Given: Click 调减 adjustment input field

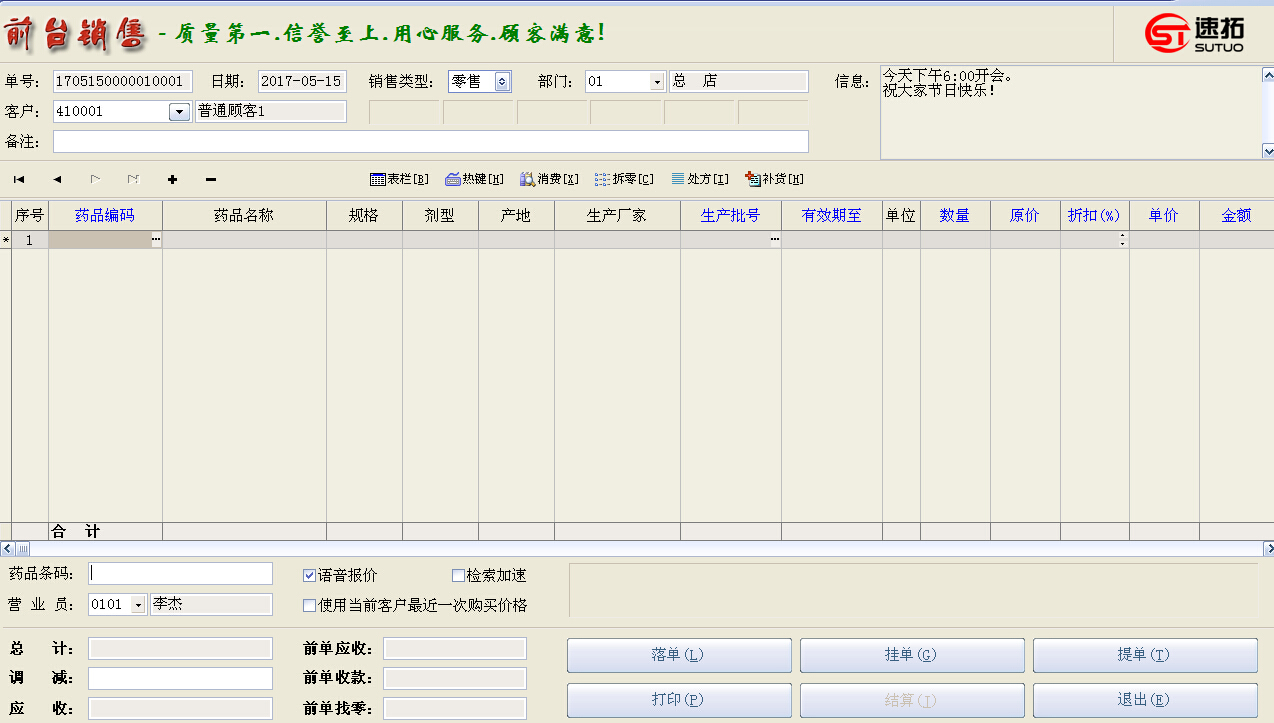Looking at the screenshot, I should [x=180, y=678].
